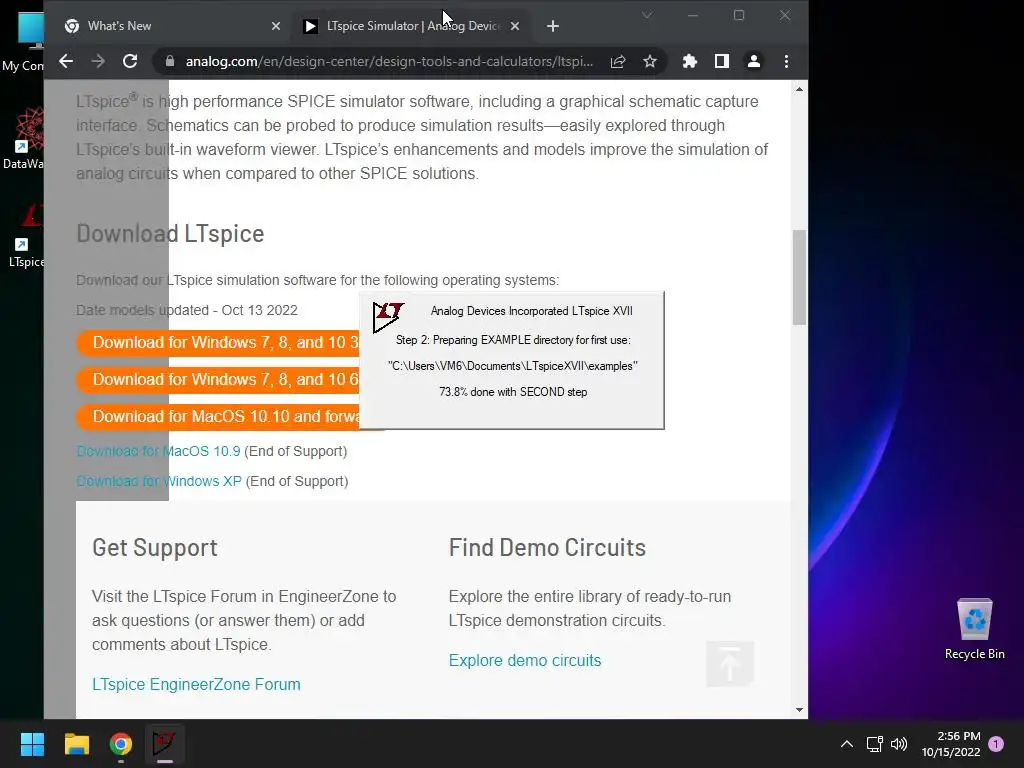Screen dimensions: 1024x768
Task: Open Chrome's three-dot menu
Action: pos(786,61)
